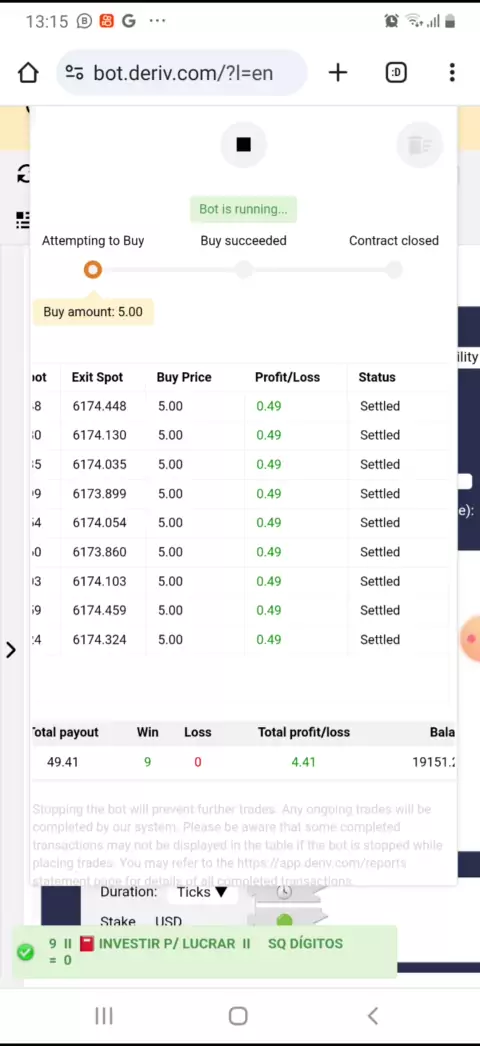Open a new browser tab
480x1046 pixels.
coord(338,73)
